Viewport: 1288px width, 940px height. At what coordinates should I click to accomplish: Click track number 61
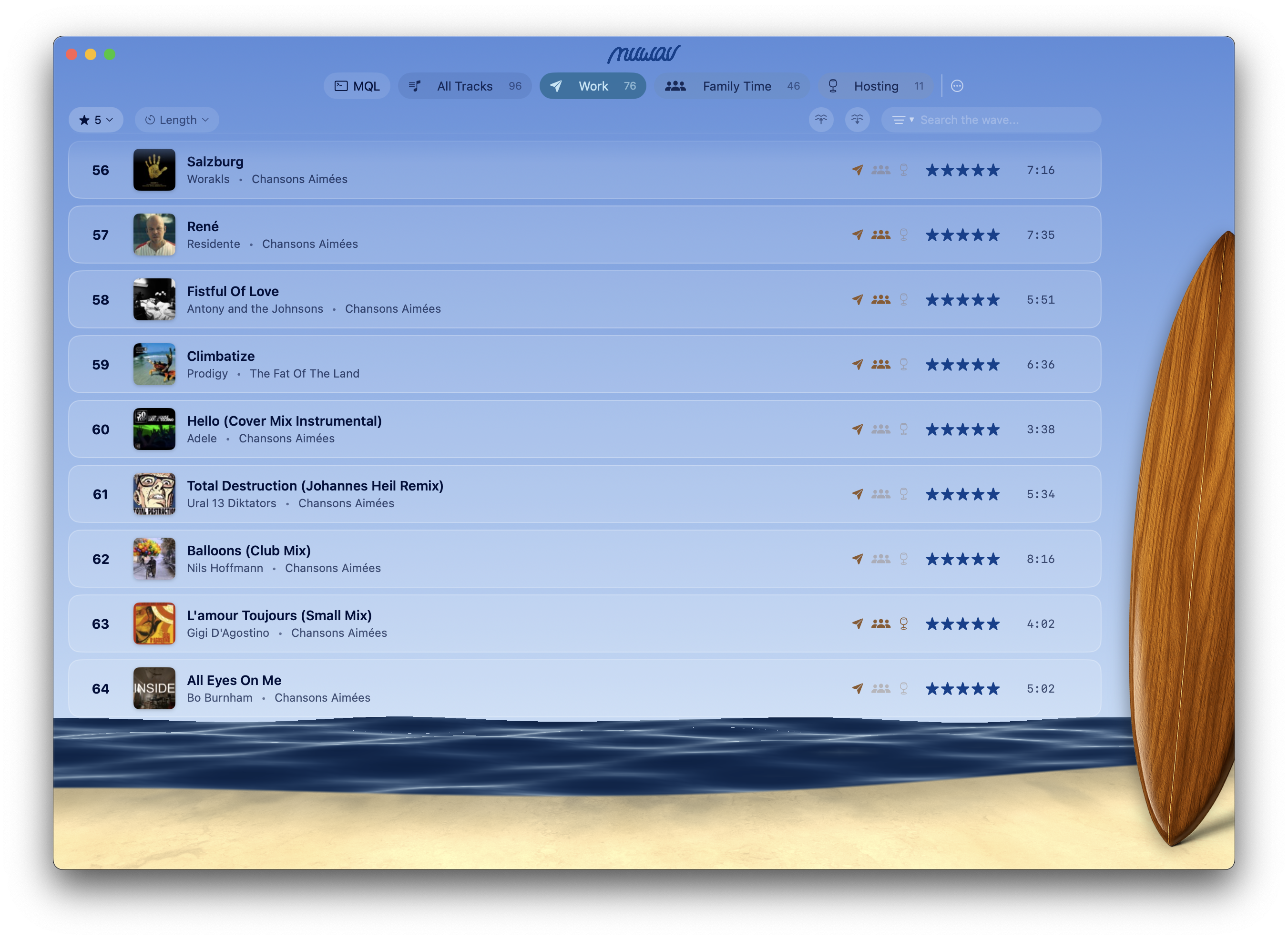(x=100, y=494)
